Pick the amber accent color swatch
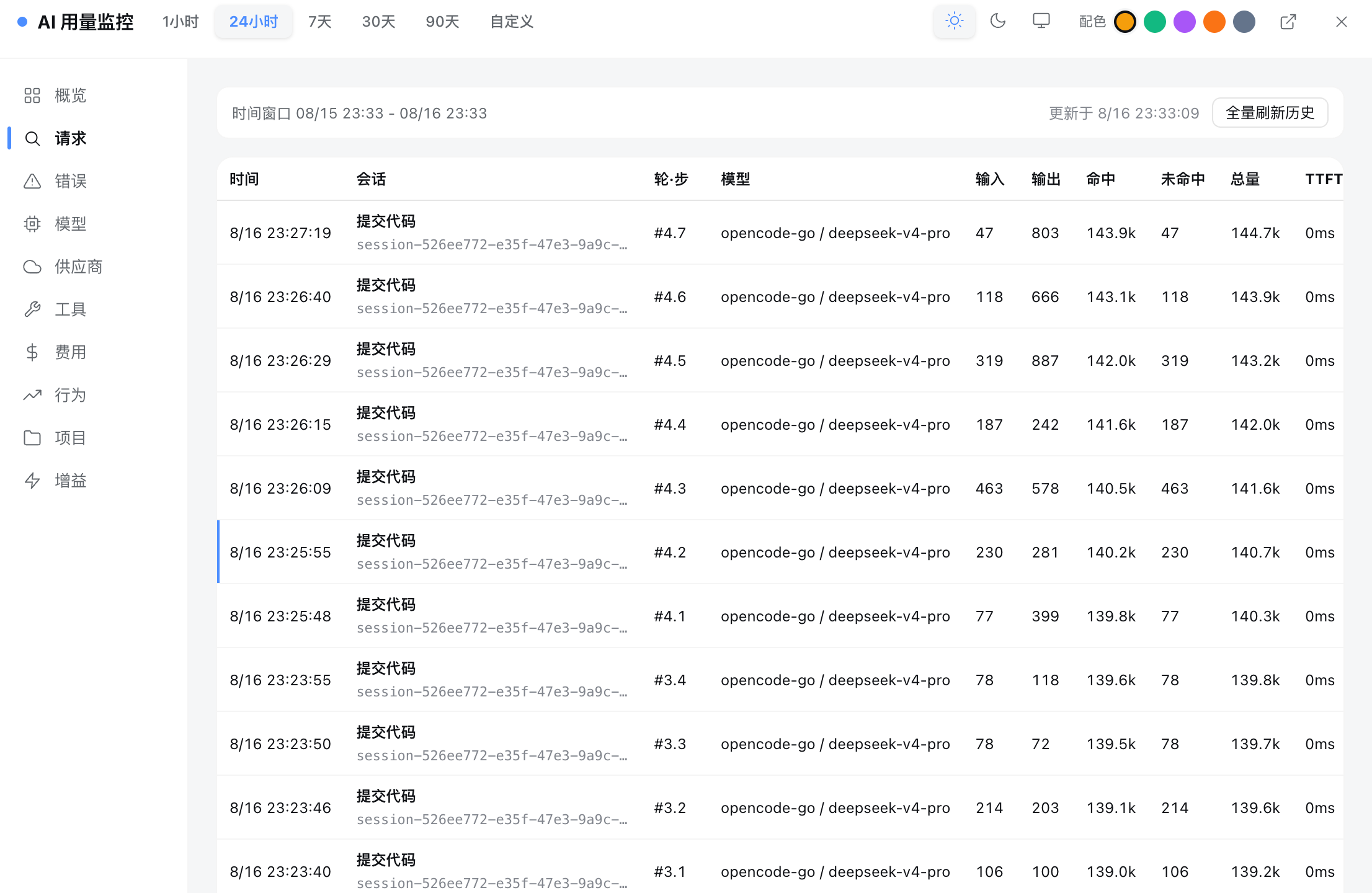Viewport: 1372px width, 893px height. [1125, 22]
